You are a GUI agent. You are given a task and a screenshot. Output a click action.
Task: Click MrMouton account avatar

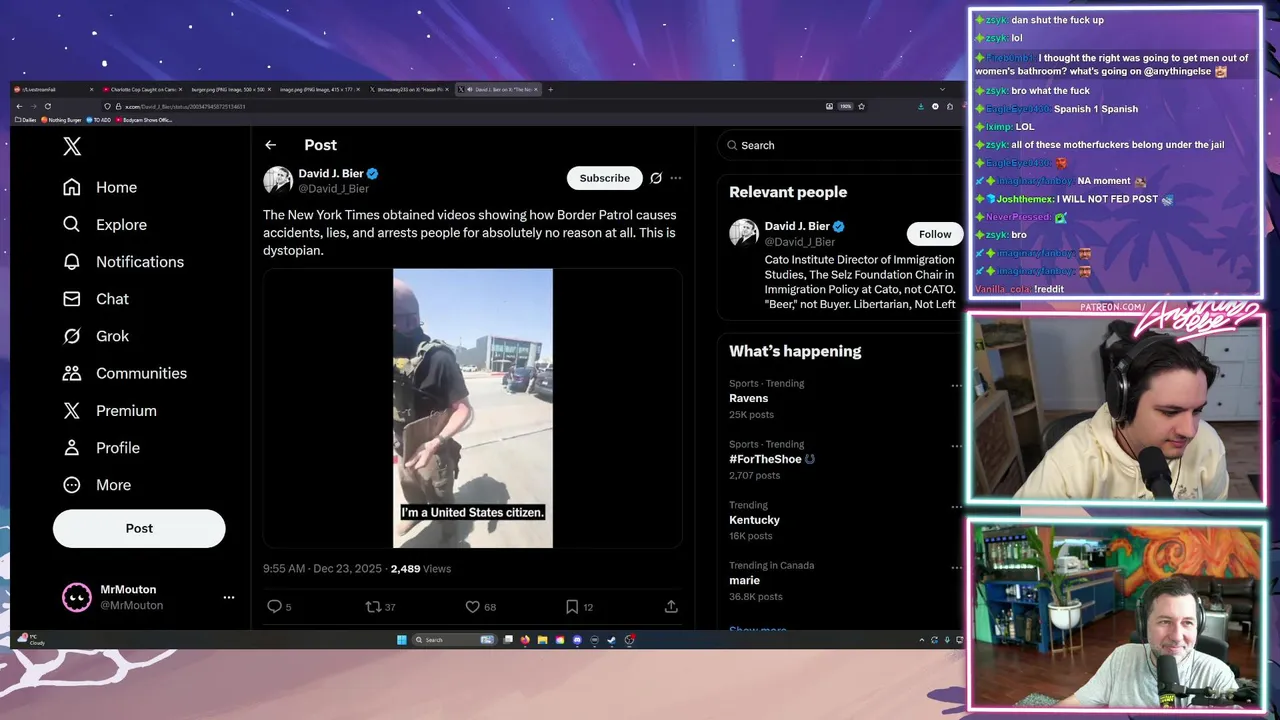pos(77,597)
